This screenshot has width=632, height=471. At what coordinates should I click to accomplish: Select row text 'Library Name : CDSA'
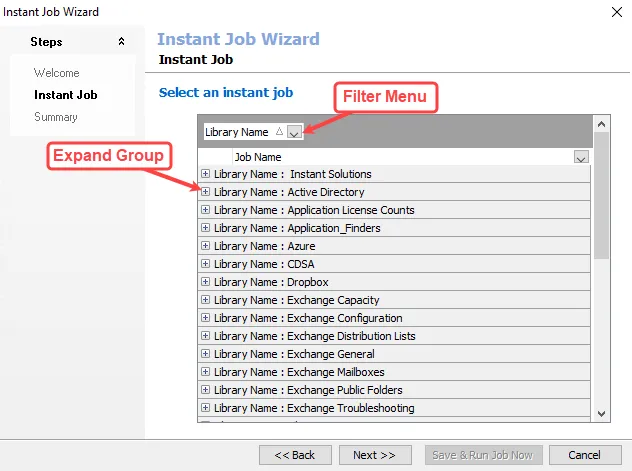click(x=264, y=264)
